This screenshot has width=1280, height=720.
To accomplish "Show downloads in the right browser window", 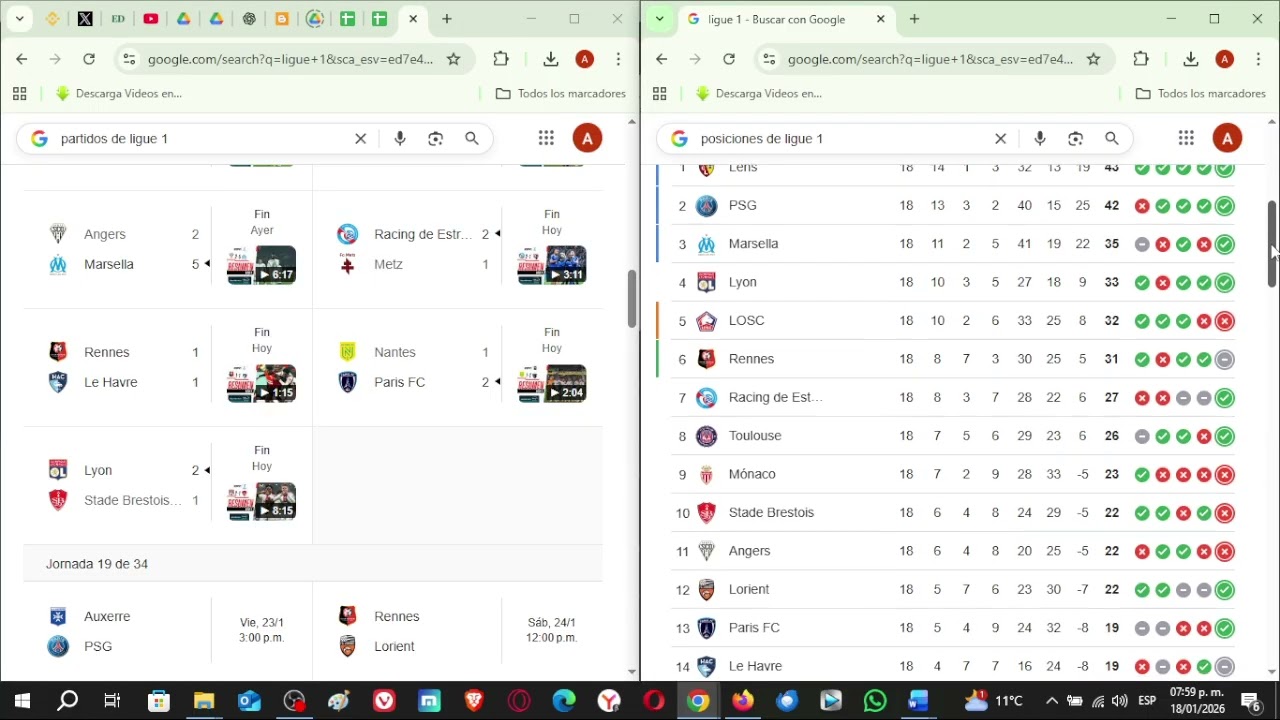I will (1191, 59).
